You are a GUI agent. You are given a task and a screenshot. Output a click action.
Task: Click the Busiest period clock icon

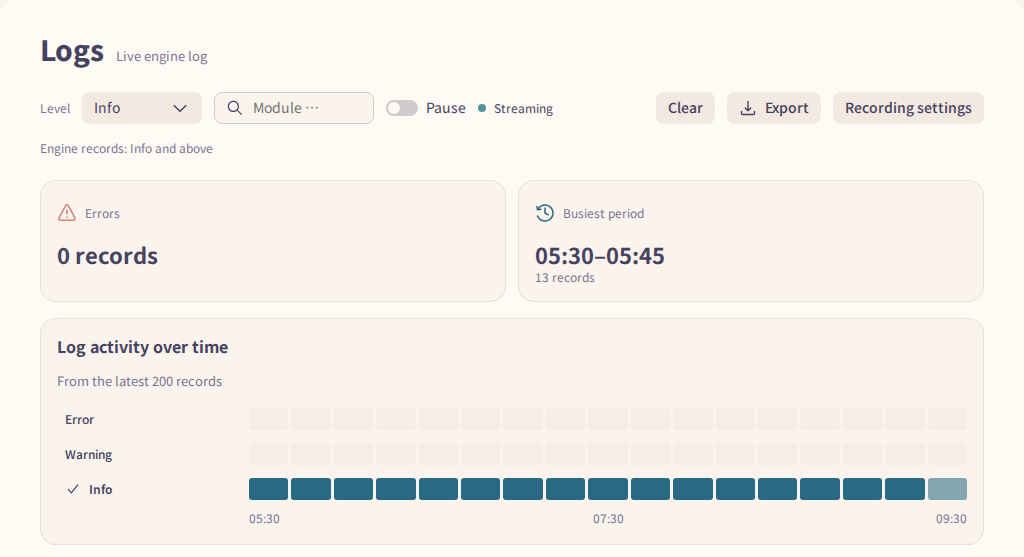[x=545, y=213]
